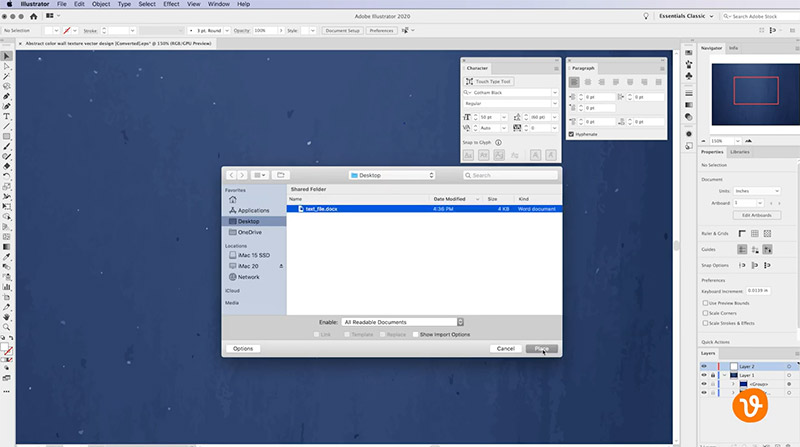Select text_file.docx in the file list
This screenshot has width=800, height=447.
point(424,209)
